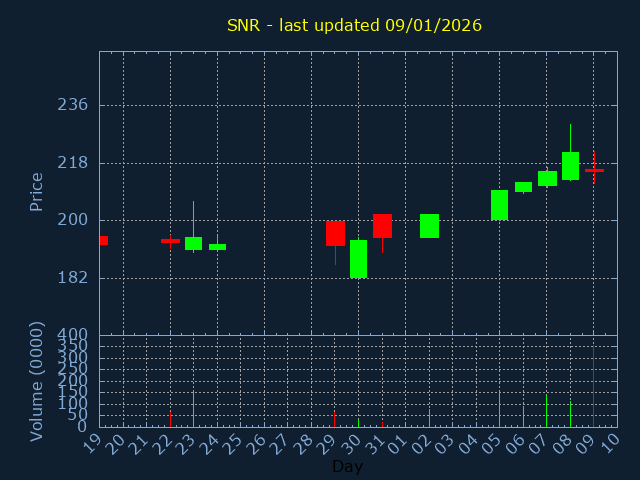The image size is (640, 480).
Task: Click the Day x-axis title
Action: 347,467
